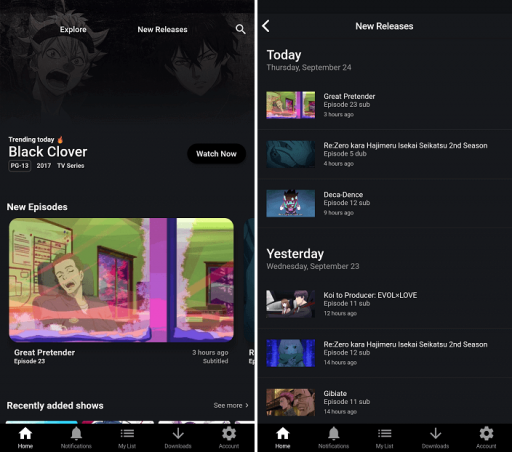512x452 pixels.
Task: Click the Recently added shows heading
Action: coord(55,405)
